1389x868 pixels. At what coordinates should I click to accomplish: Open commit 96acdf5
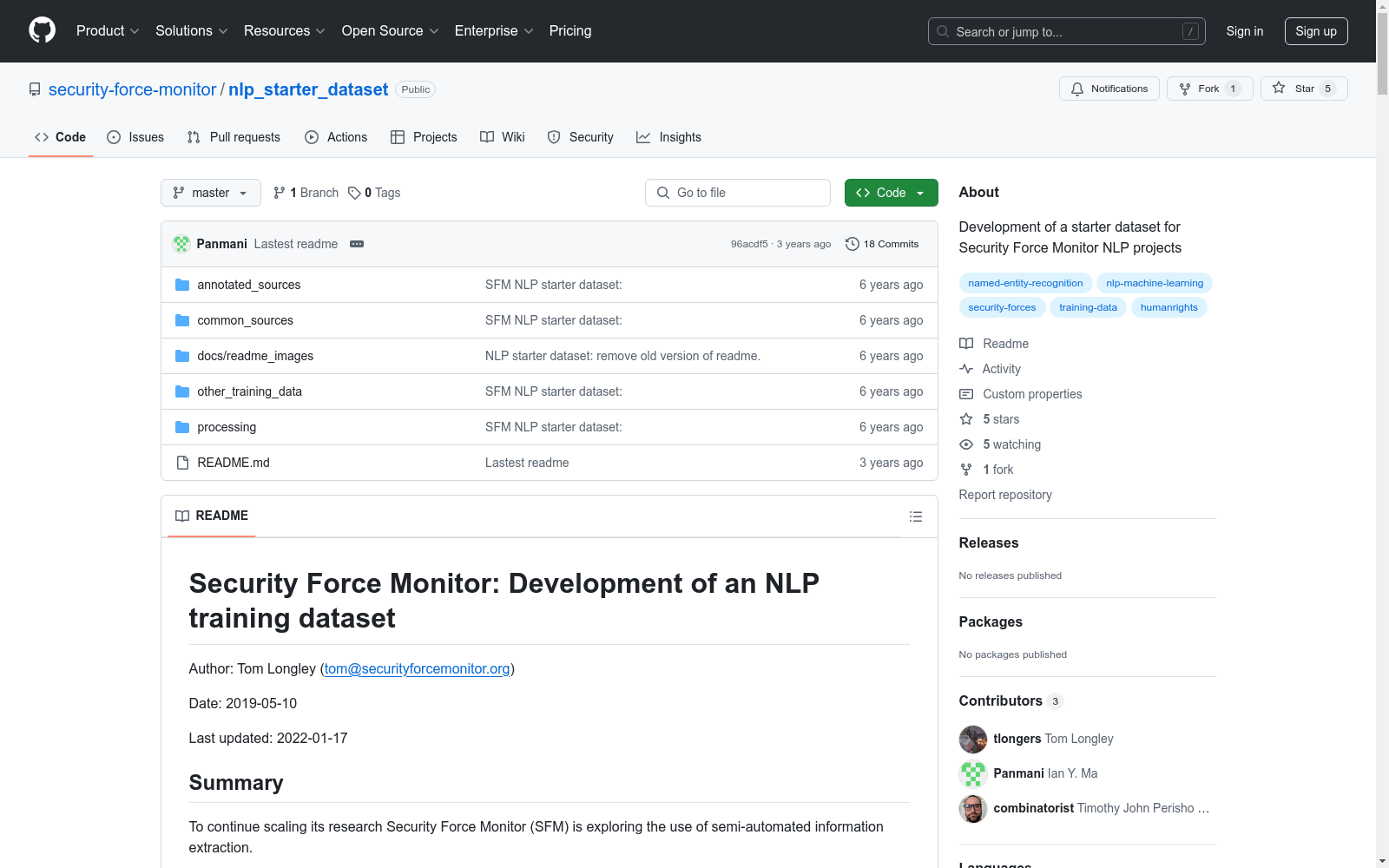point(749,244)
